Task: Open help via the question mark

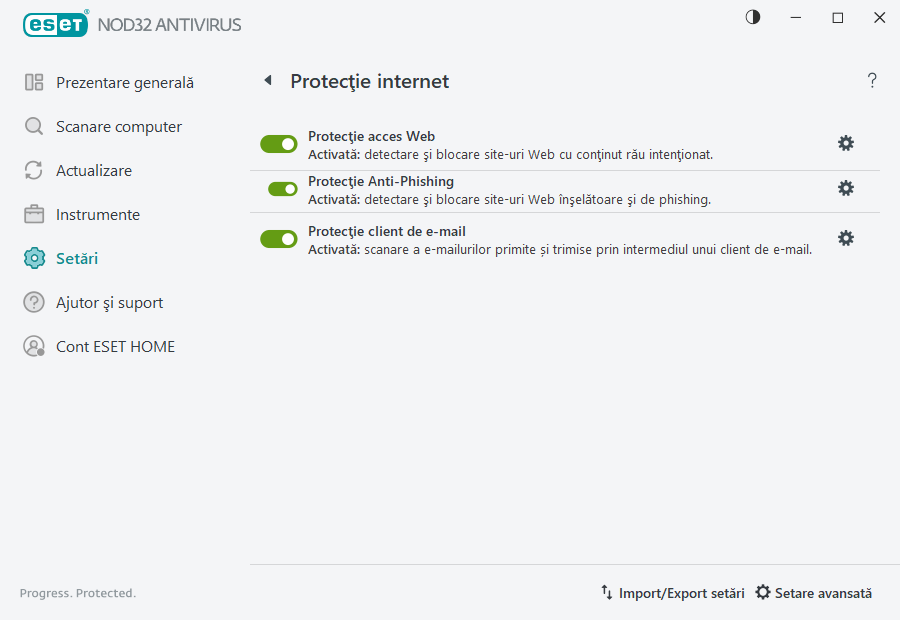Action: pos(871,80)
